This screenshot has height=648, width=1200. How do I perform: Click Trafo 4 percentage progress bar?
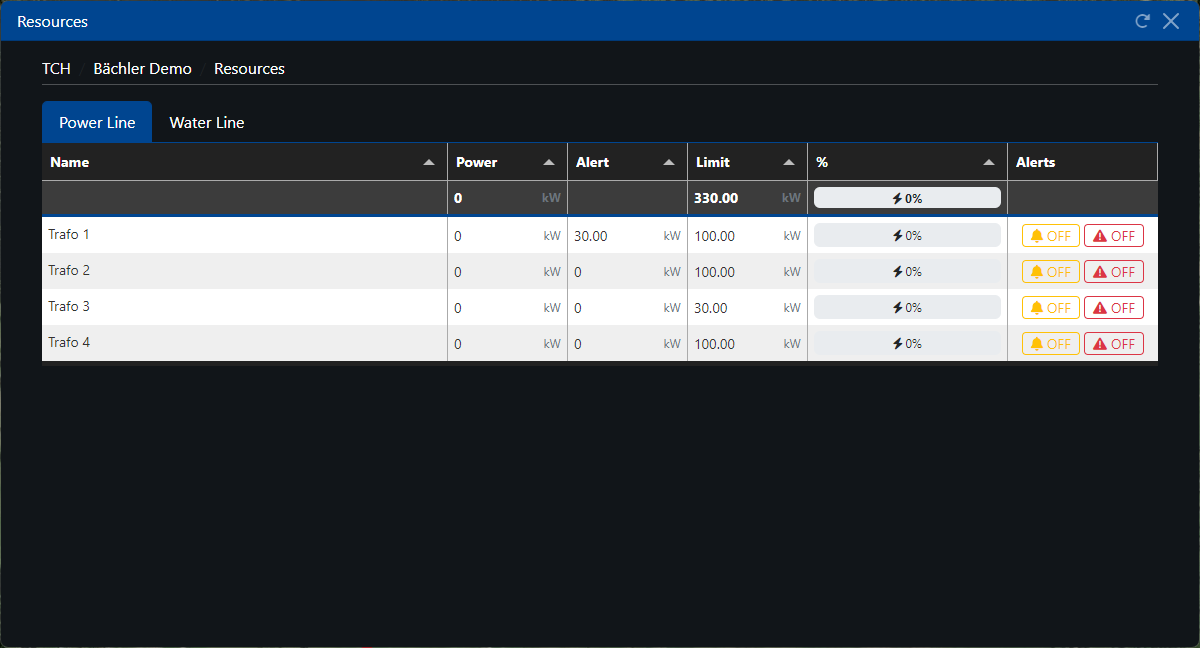click(907, 344)
